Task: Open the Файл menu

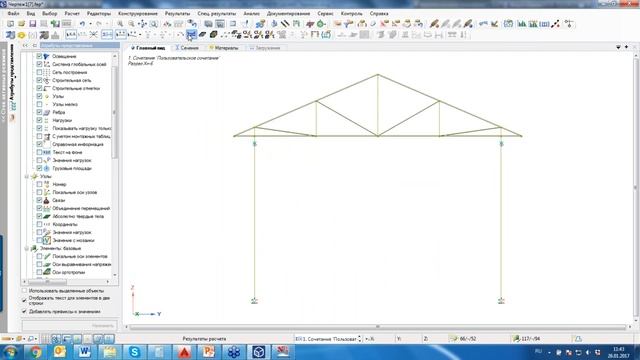Action: tap(13, 13)
